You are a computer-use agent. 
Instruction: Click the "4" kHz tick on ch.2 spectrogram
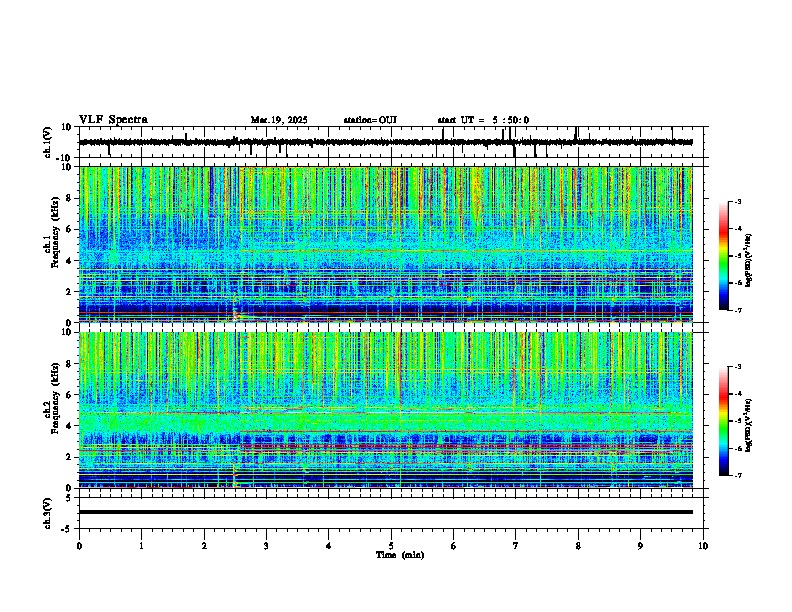click(70, 426)
